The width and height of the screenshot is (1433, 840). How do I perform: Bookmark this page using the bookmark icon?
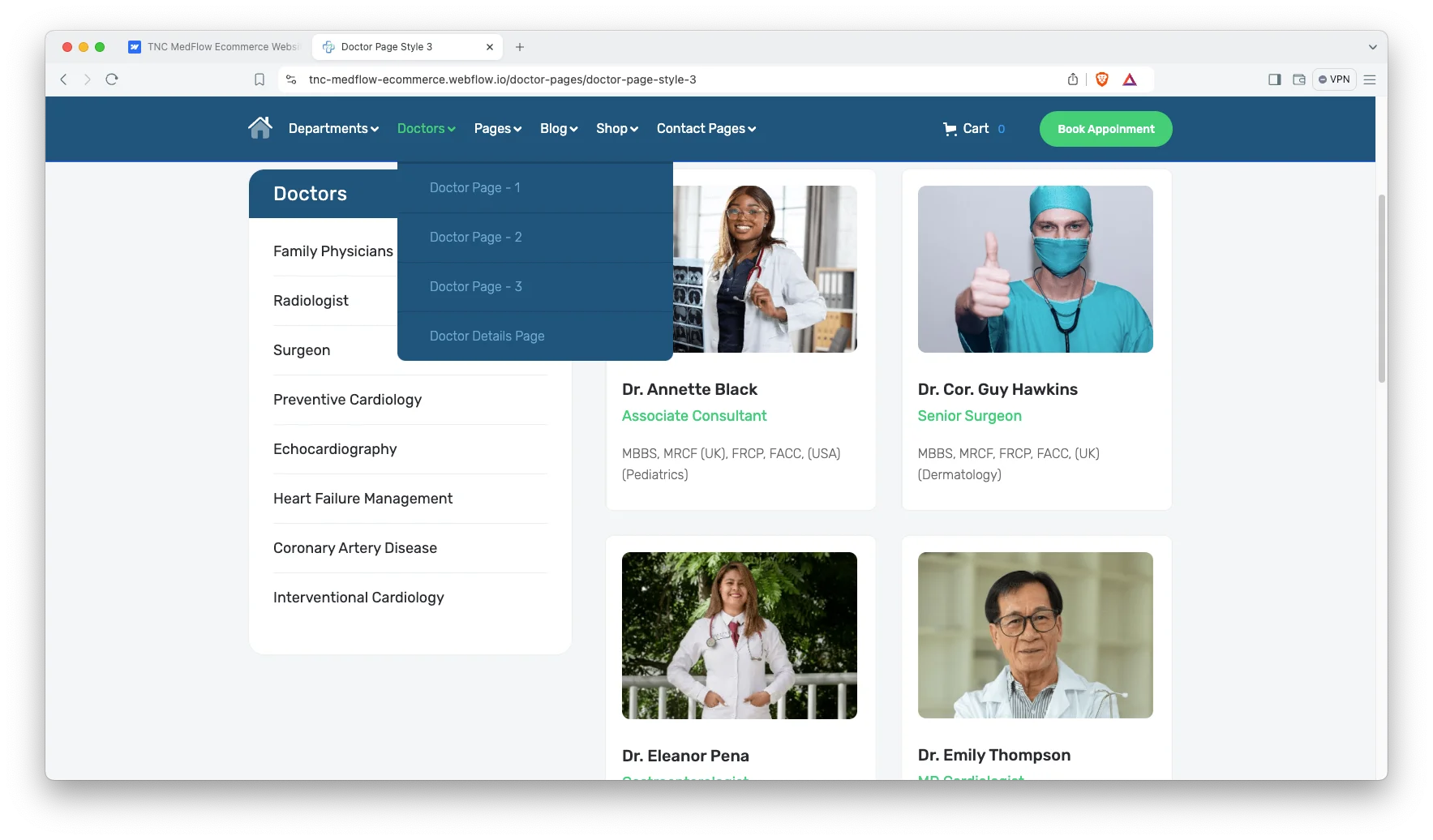[x=260, y=79]
